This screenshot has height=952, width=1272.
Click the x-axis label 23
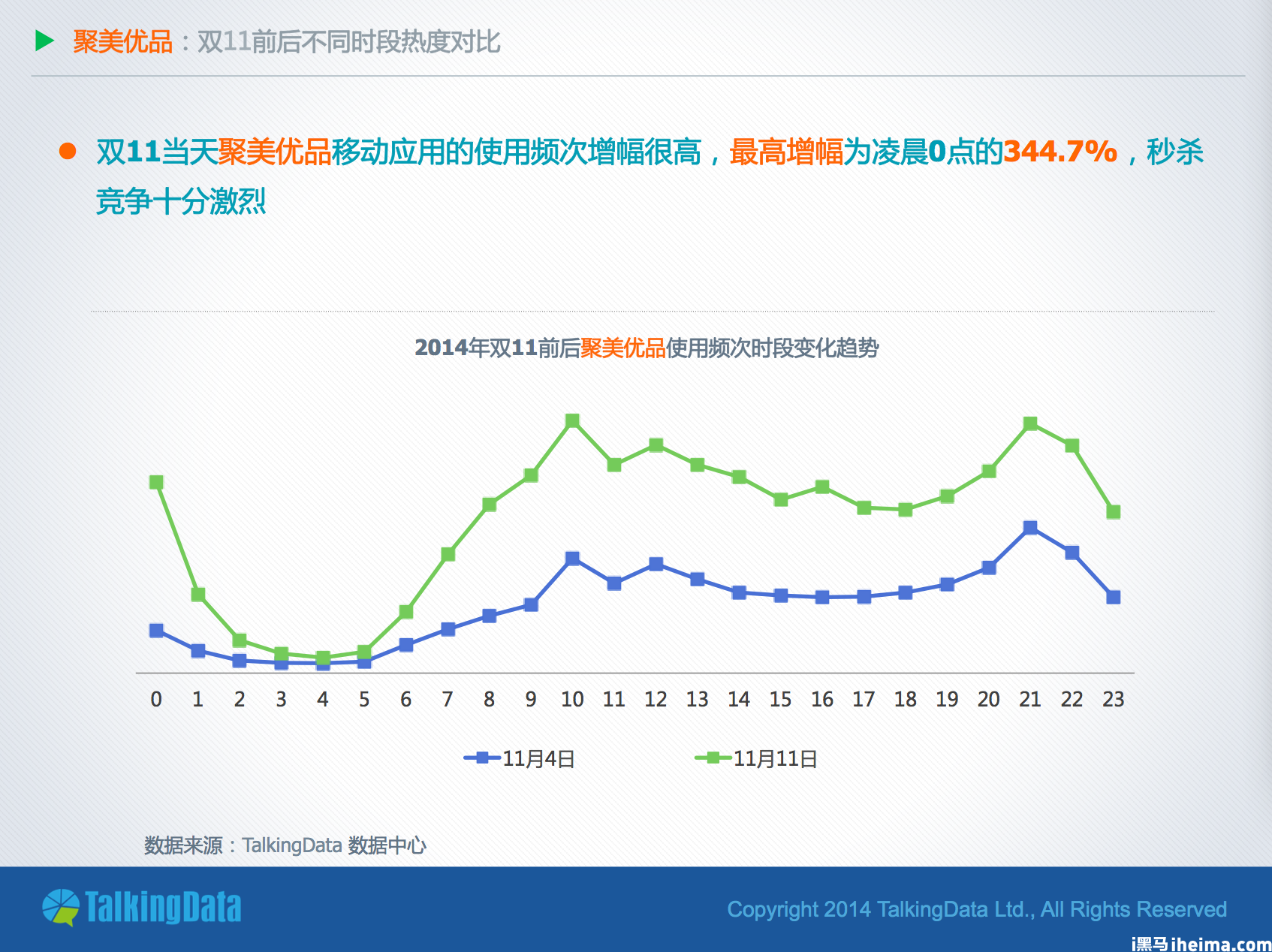click(x=1114, y=700)
